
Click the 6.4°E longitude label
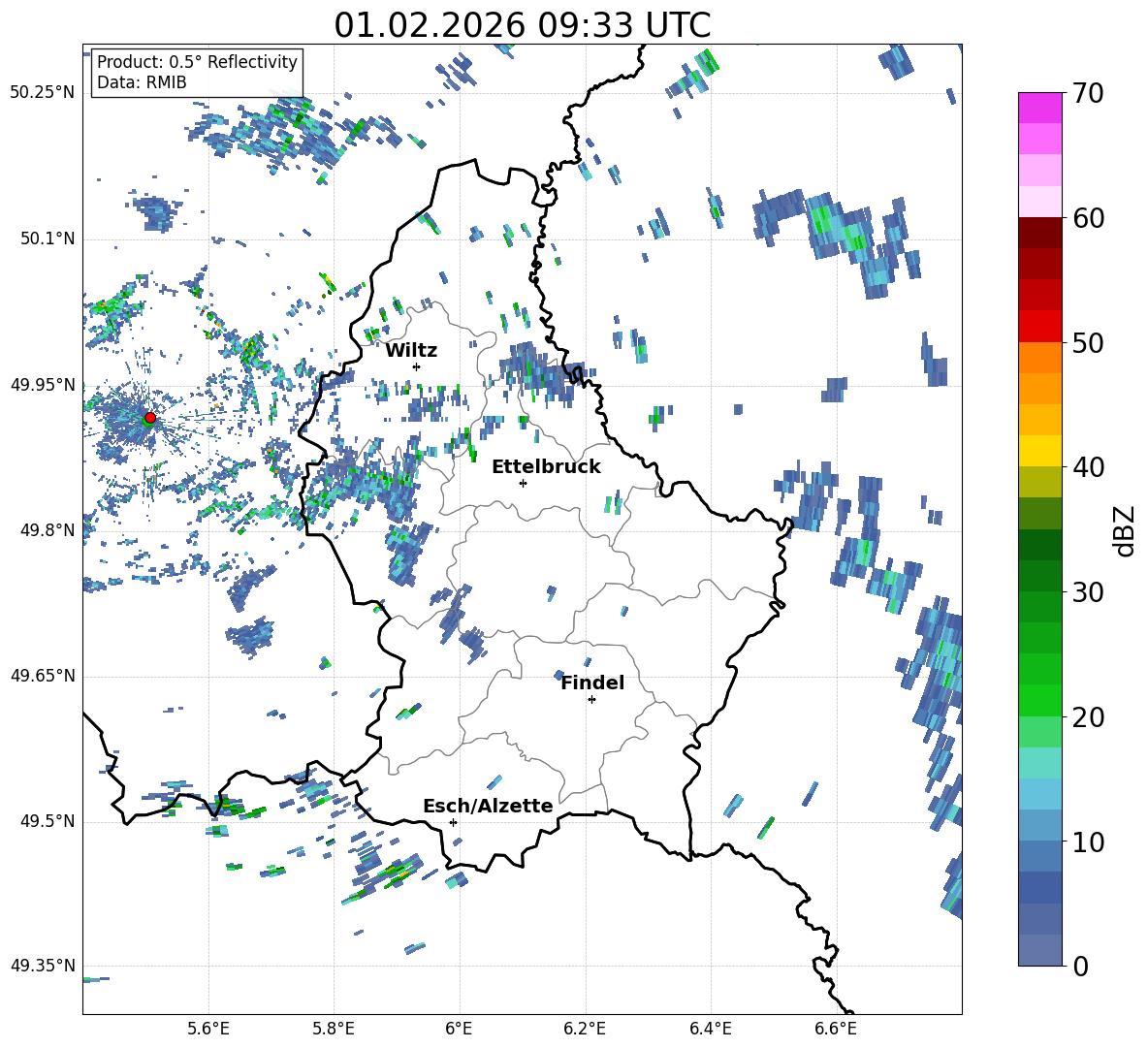pyautogui.click(x=710, y=1029)
